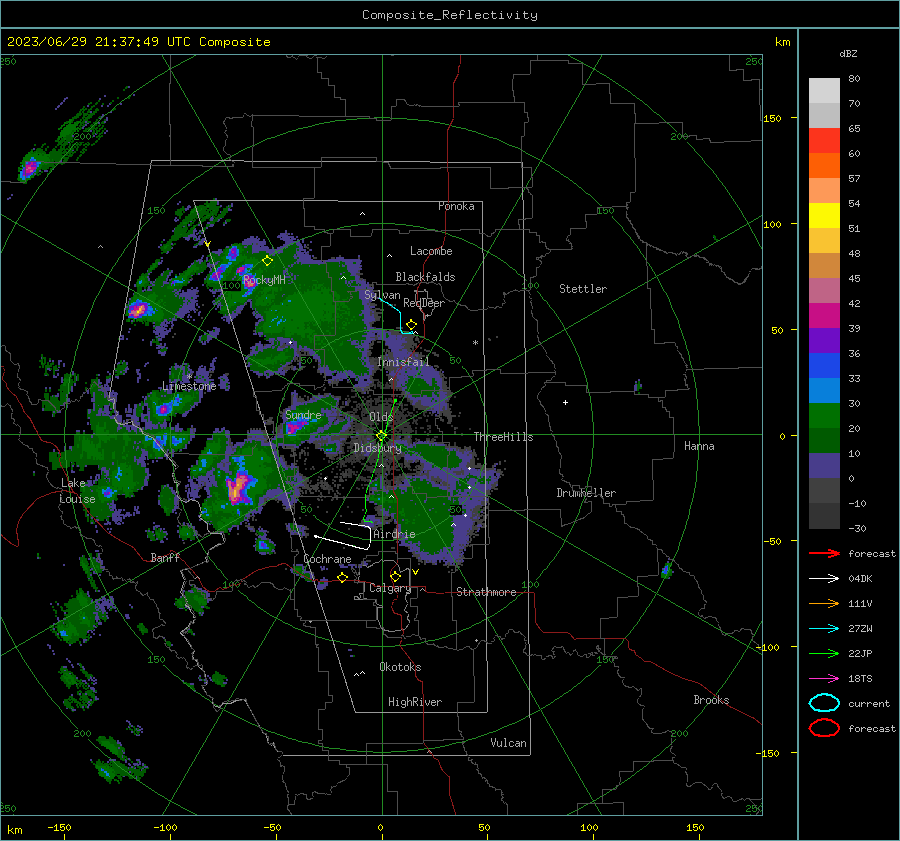Click the purple 36-39 dBZ color swatch
The height and width of the screenshot is (841, 900).
[x=824, y=341]
